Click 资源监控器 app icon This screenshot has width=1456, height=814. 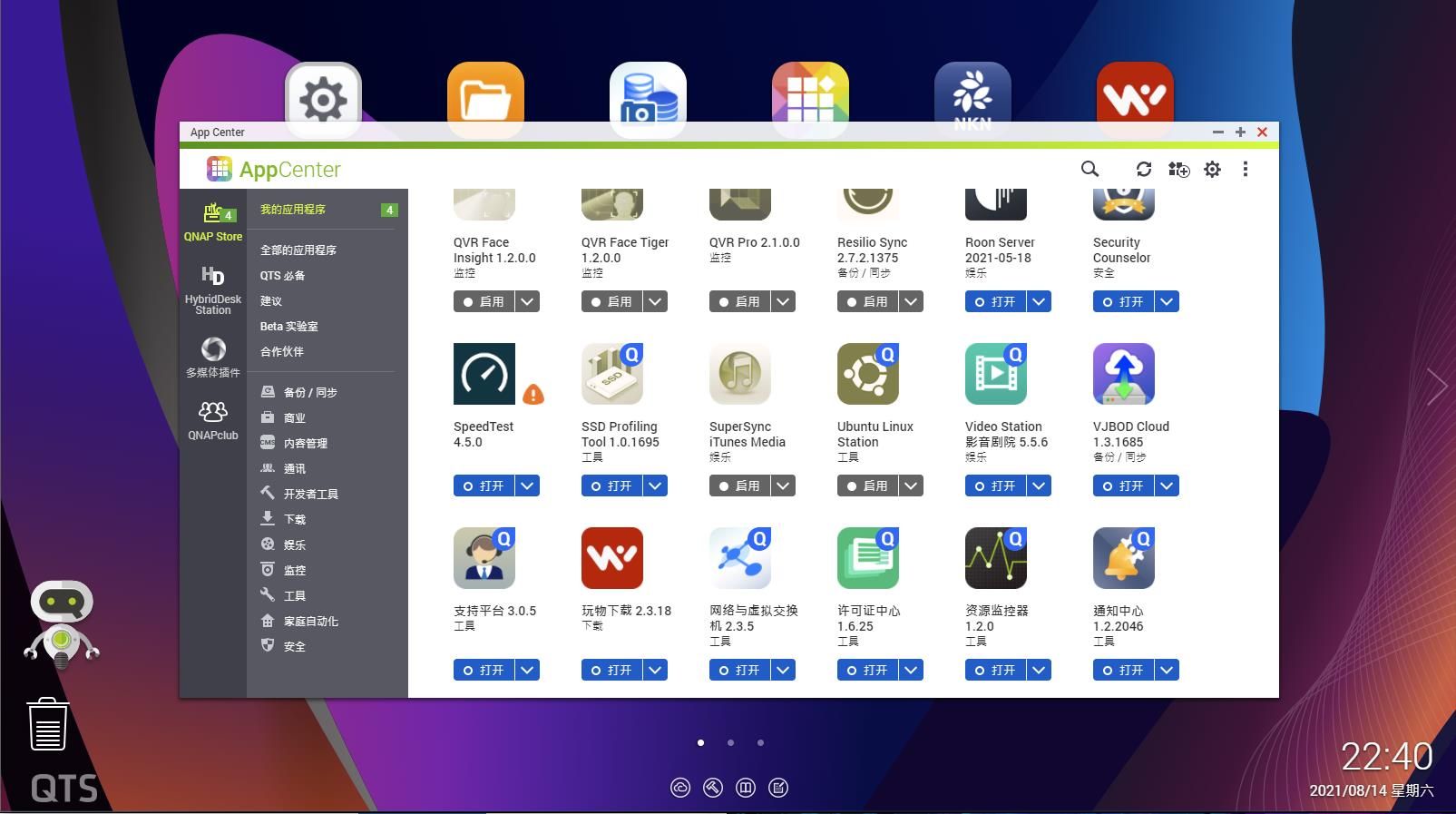[996, 558]
